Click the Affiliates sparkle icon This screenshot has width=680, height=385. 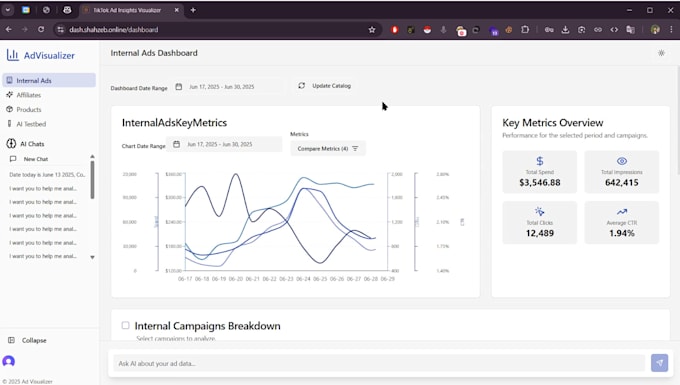[x=10, y=95]
